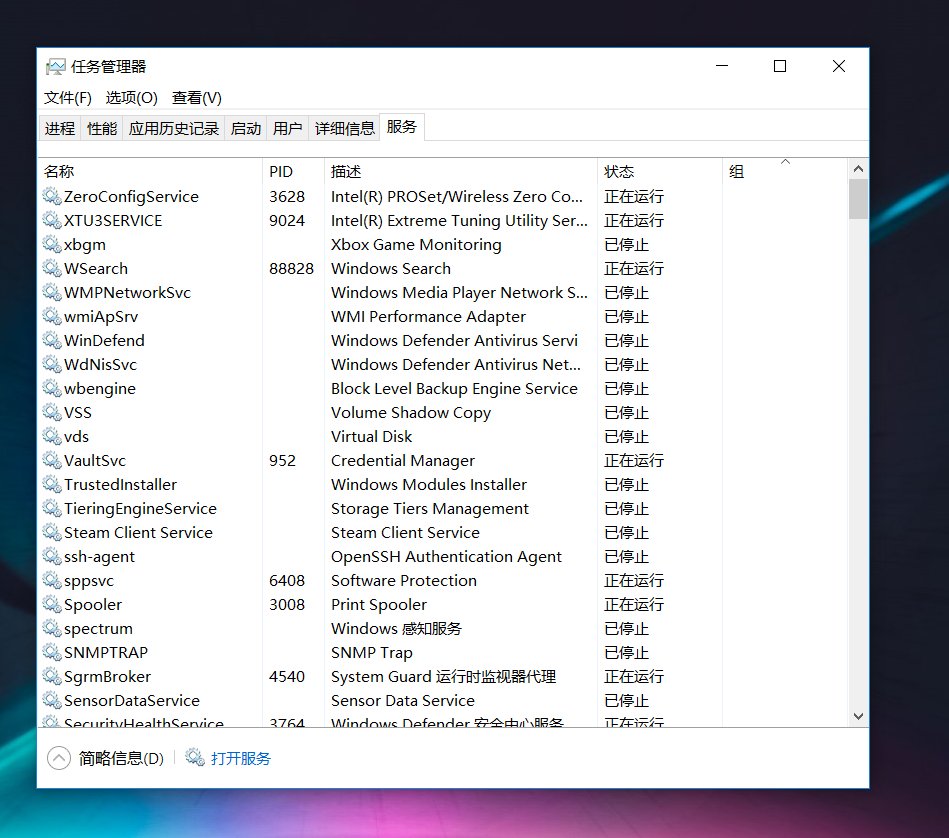Click the vertical scrollbar thumb
This screenshot has height=838, width=949.
pyautogui.click(x=858, y=198)
